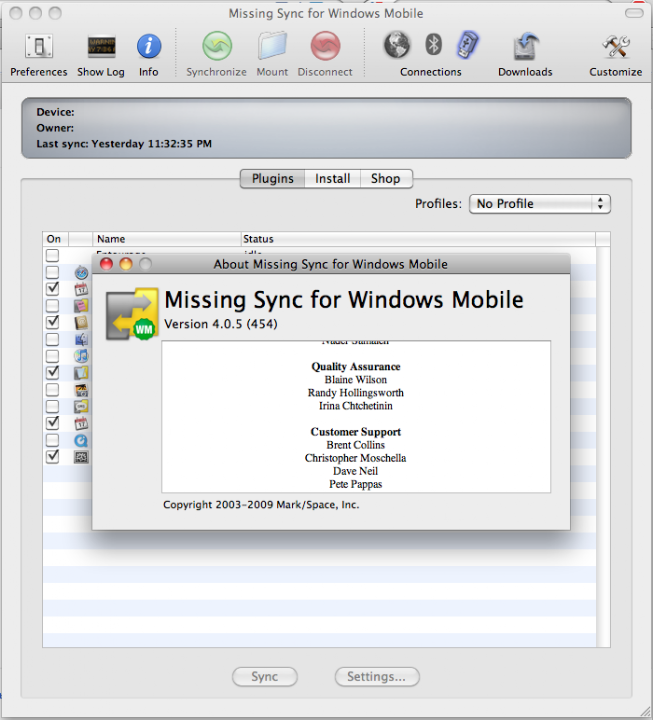Uncheck the folder sync row checkbox

coord(52,373)
